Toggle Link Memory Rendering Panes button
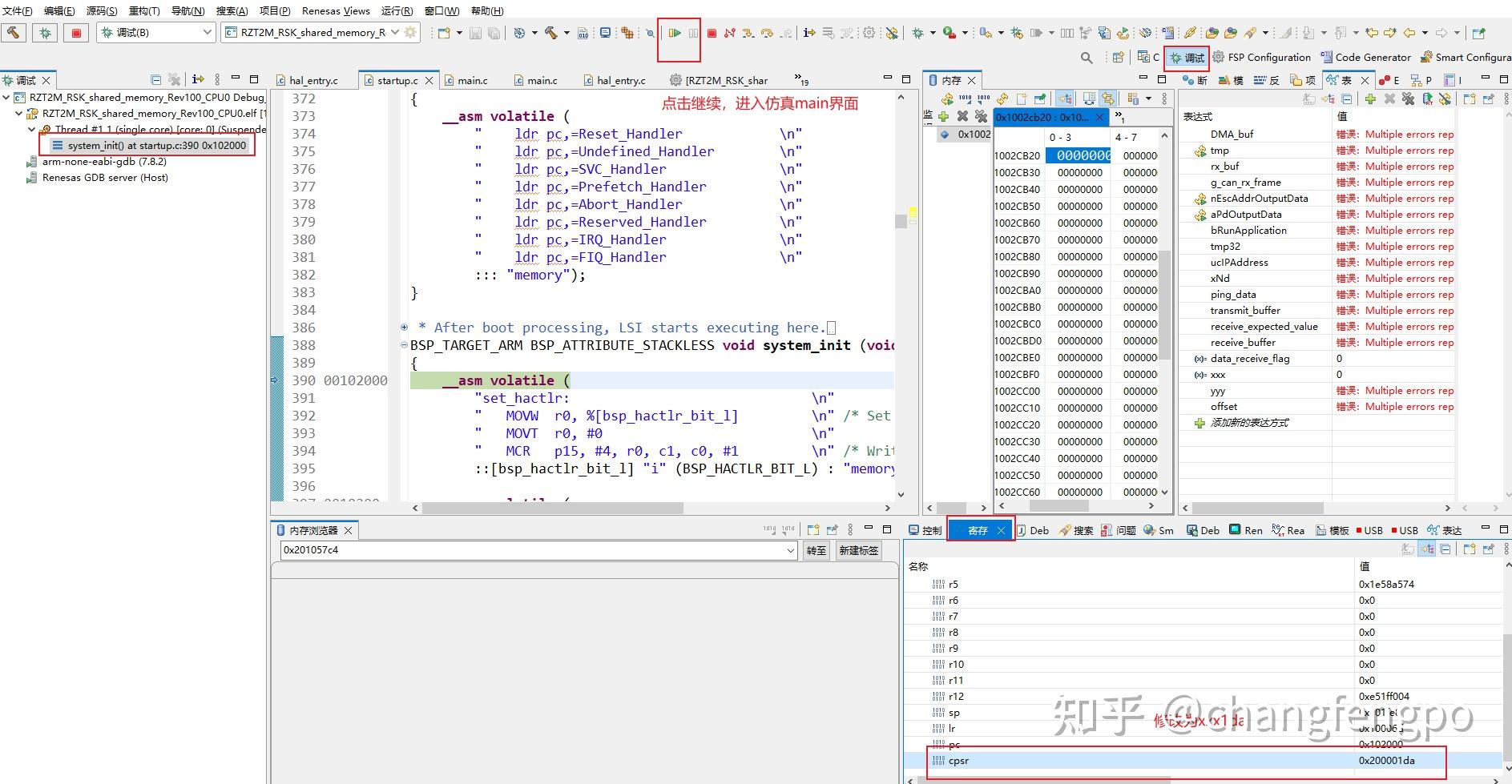The height and width of the screenshot is (784, 1512). 1107,99
